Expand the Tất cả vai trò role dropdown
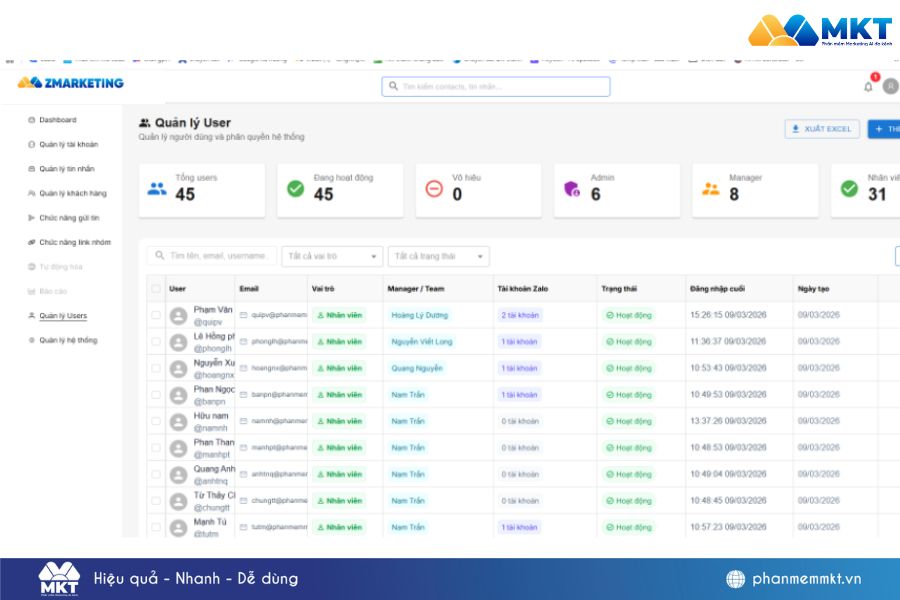Screen dimensions: 900x600 (x=332, y=256)
